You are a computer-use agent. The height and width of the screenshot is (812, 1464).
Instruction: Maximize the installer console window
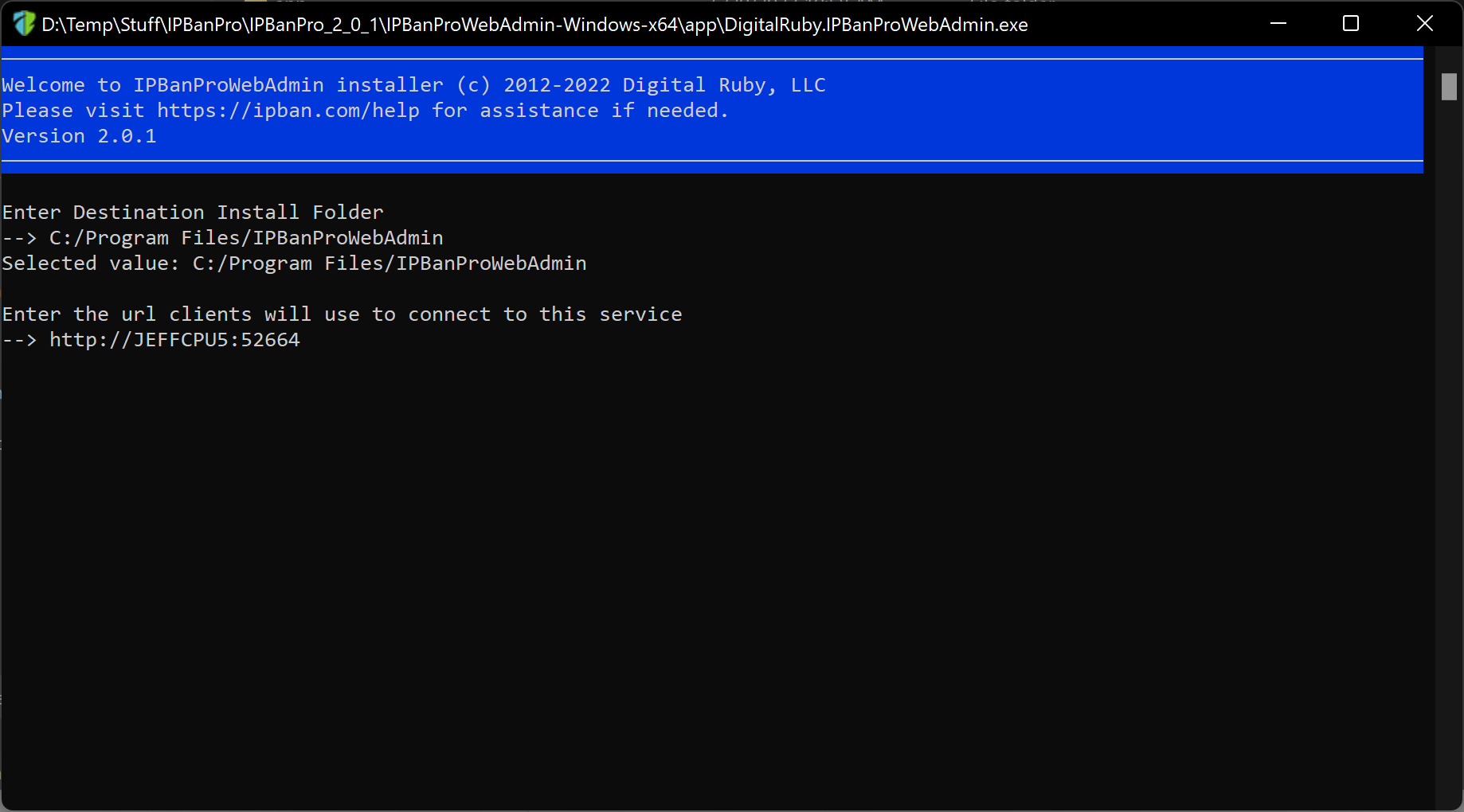(x=1351, y=24)
